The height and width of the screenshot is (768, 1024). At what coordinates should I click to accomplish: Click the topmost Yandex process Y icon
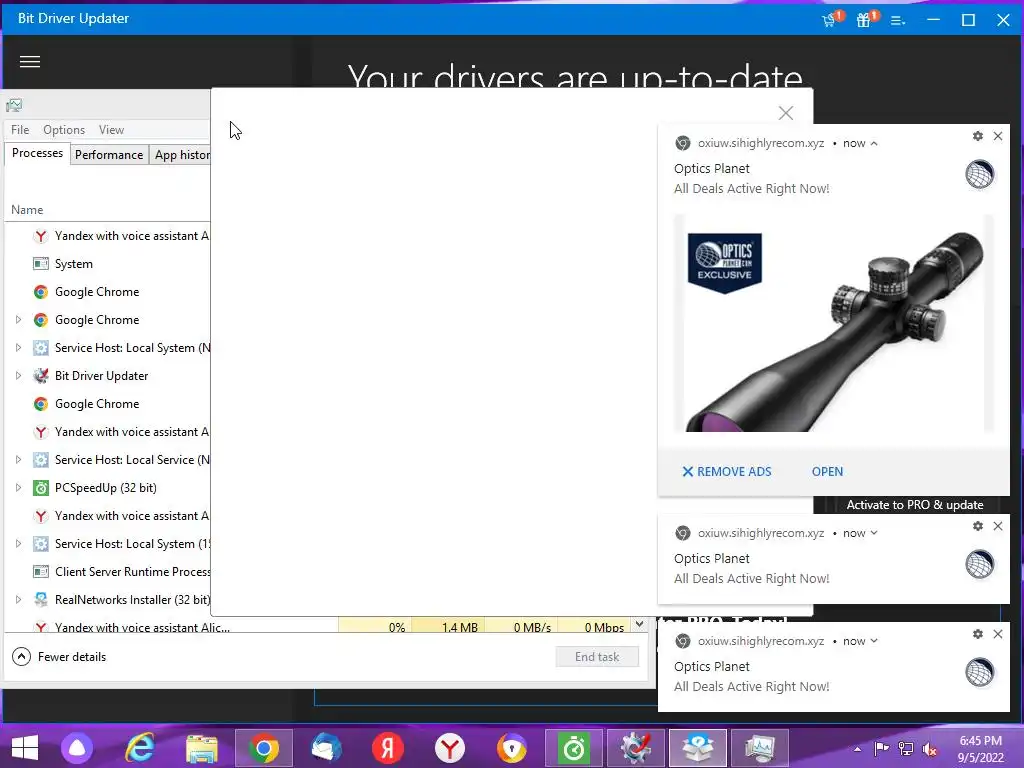(40, 236)
